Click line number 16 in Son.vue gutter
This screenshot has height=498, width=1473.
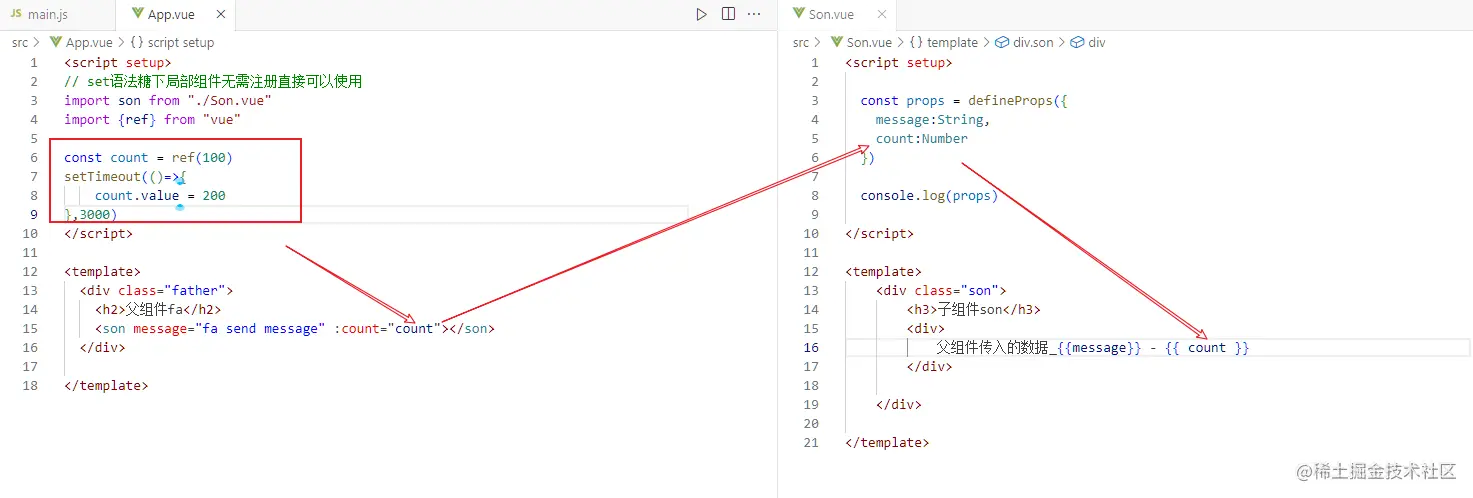coord(811,347)
